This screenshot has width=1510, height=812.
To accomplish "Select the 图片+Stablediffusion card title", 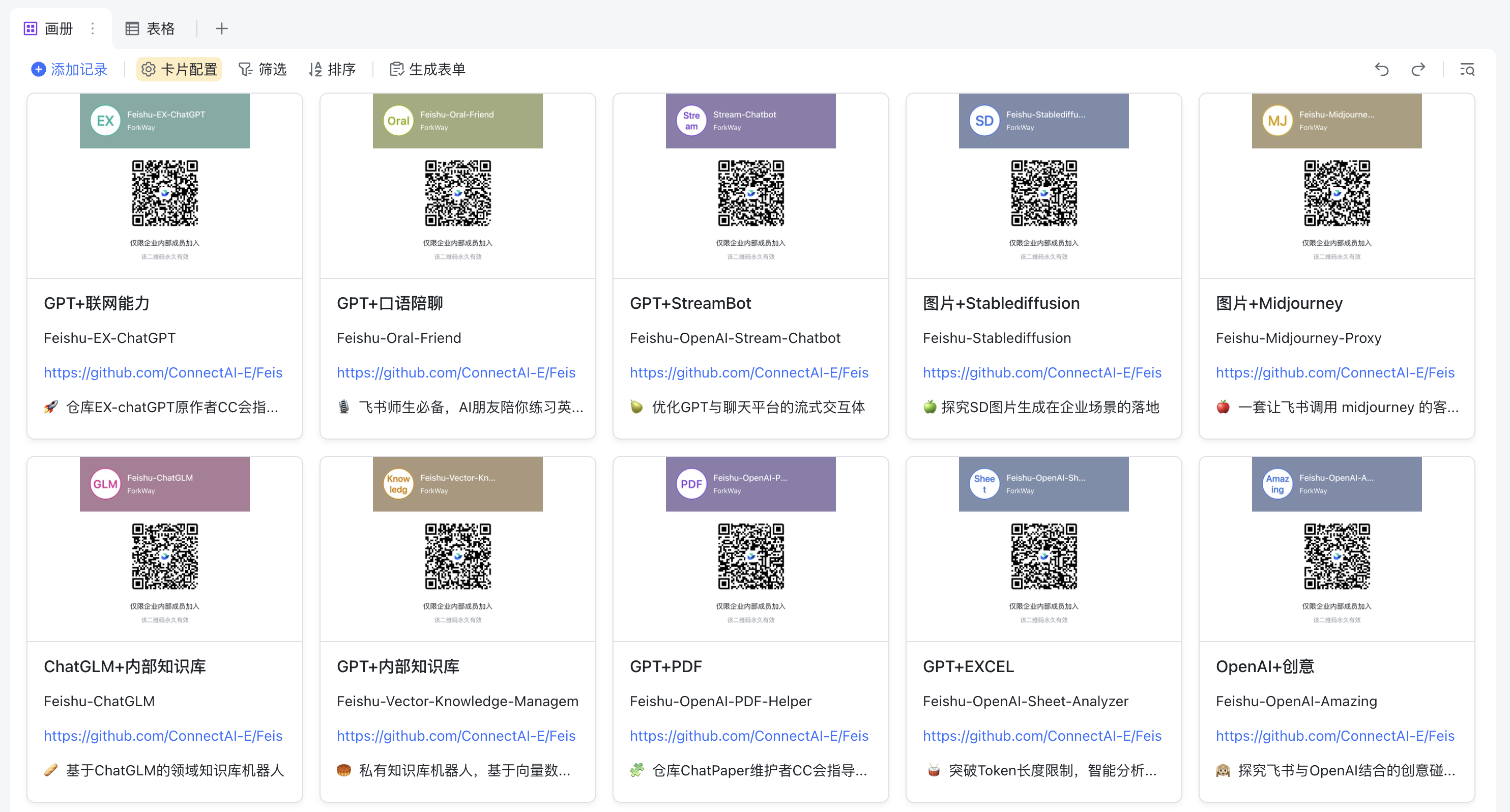I will 1001,303.
